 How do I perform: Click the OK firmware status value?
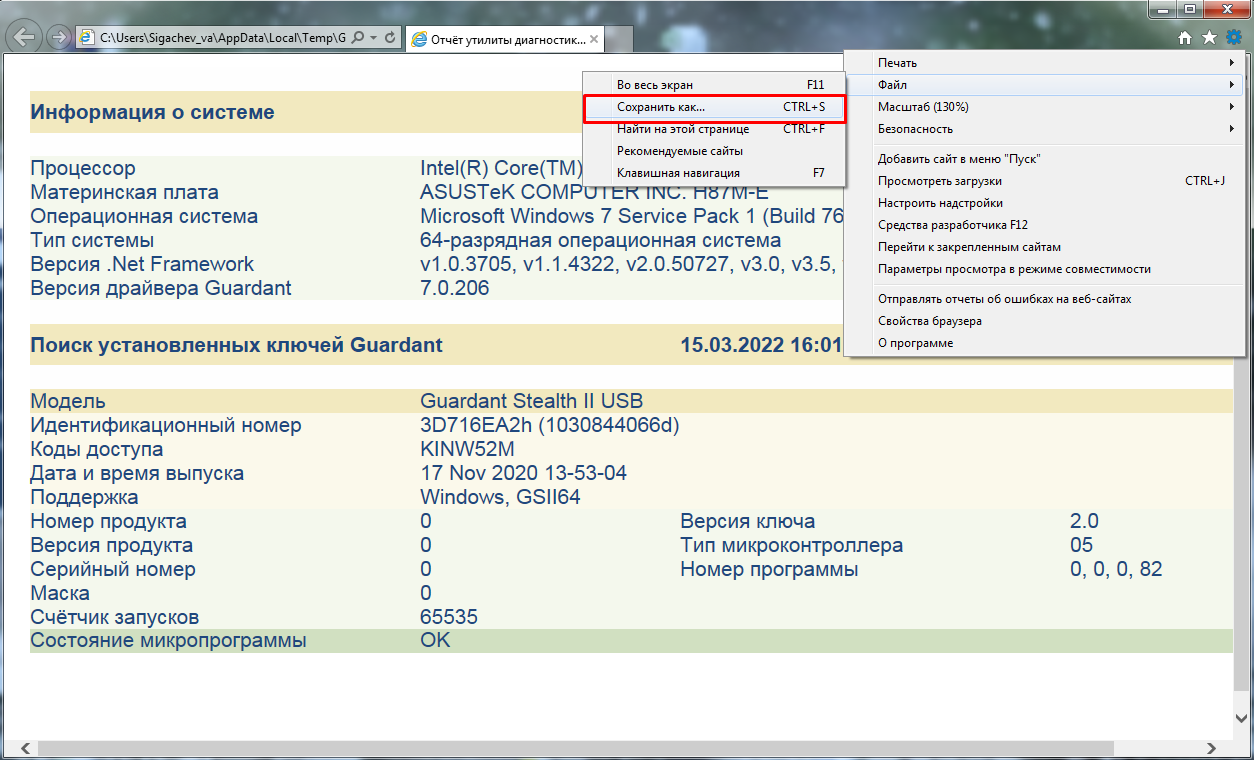(436, 640)
